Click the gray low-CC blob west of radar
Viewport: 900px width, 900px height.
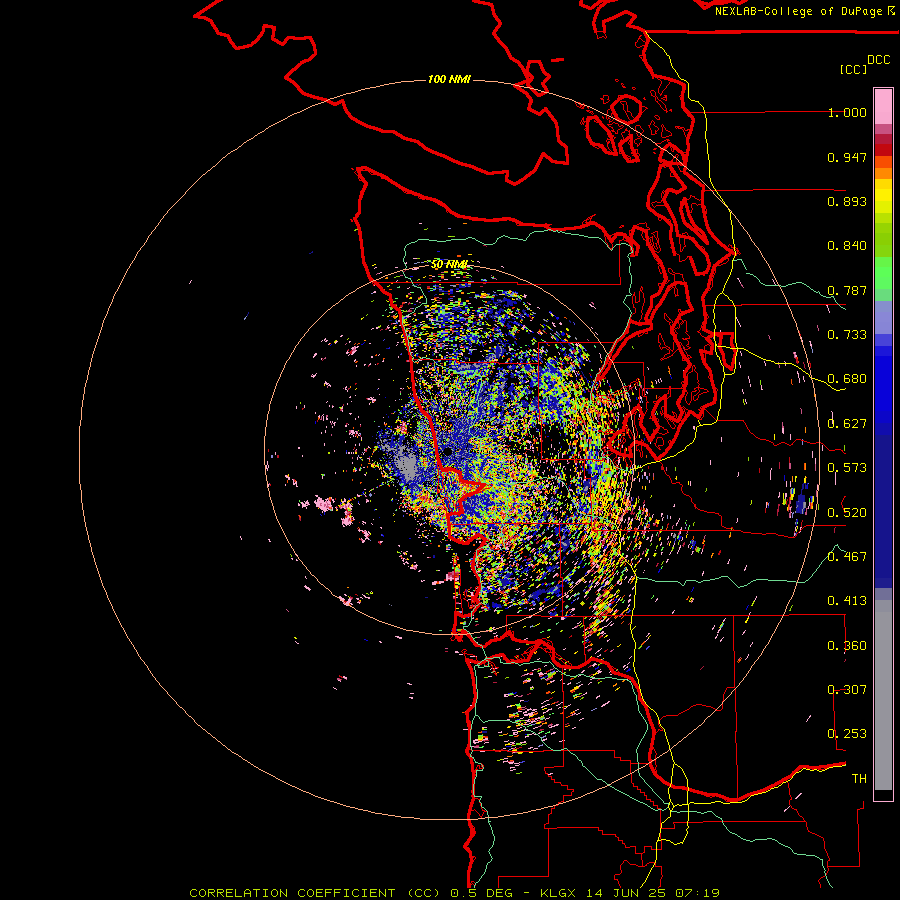tap(408, 465)
